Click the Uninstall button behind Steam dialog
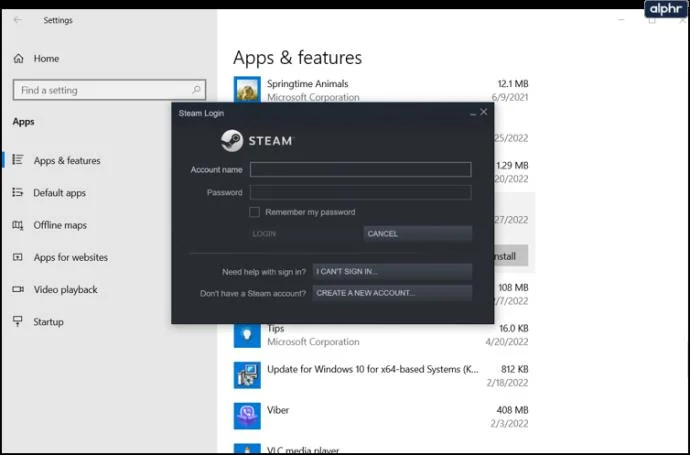 (510, 256)
